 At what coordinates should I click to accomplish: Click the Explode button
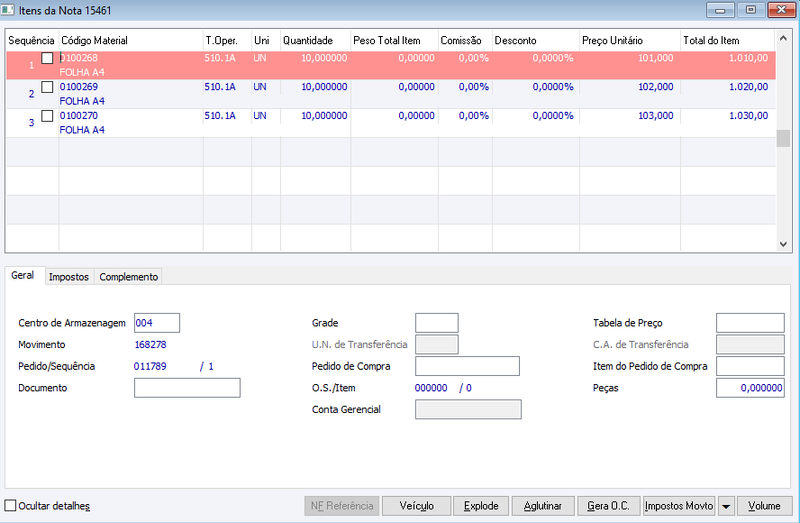point(481,506)
